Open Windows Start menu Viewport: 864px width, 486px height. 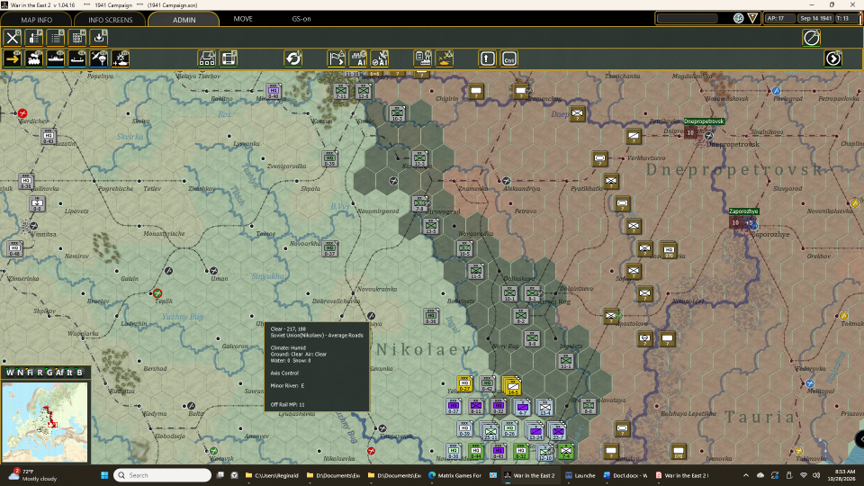tap(104, 475)
